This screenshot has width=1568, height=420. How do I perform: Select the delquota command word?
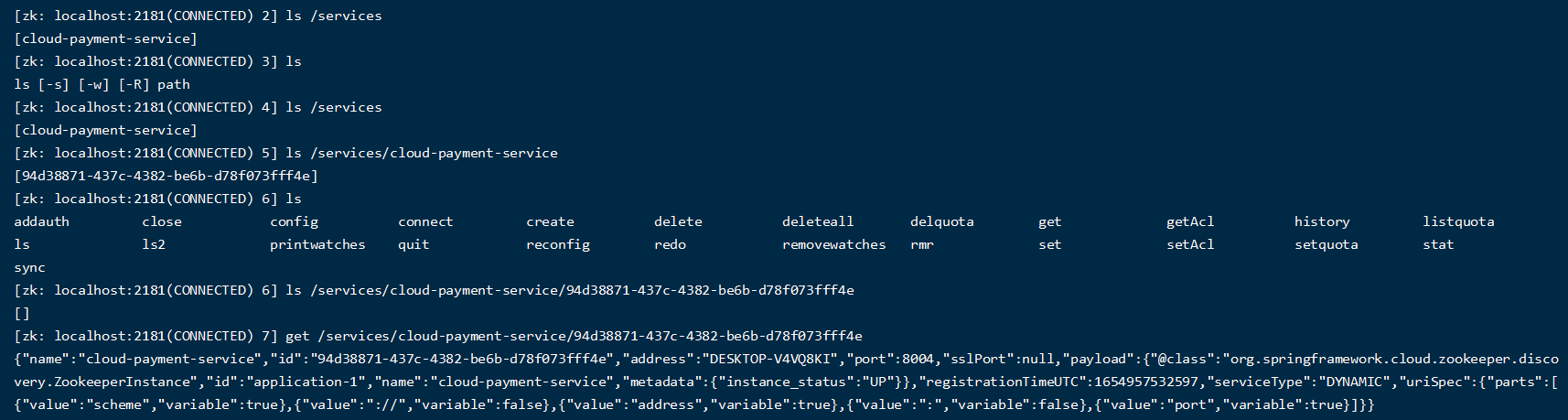pyautogui.click(x=941, y=221)
